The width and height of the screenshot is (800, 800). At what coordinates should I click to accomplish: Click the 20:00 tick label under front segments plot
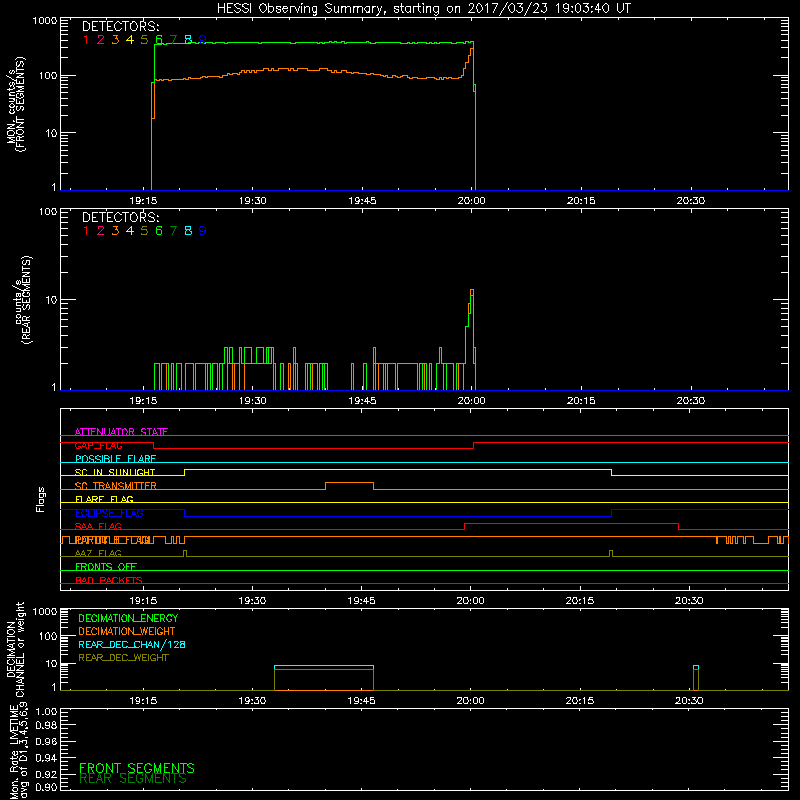(471, 201)
